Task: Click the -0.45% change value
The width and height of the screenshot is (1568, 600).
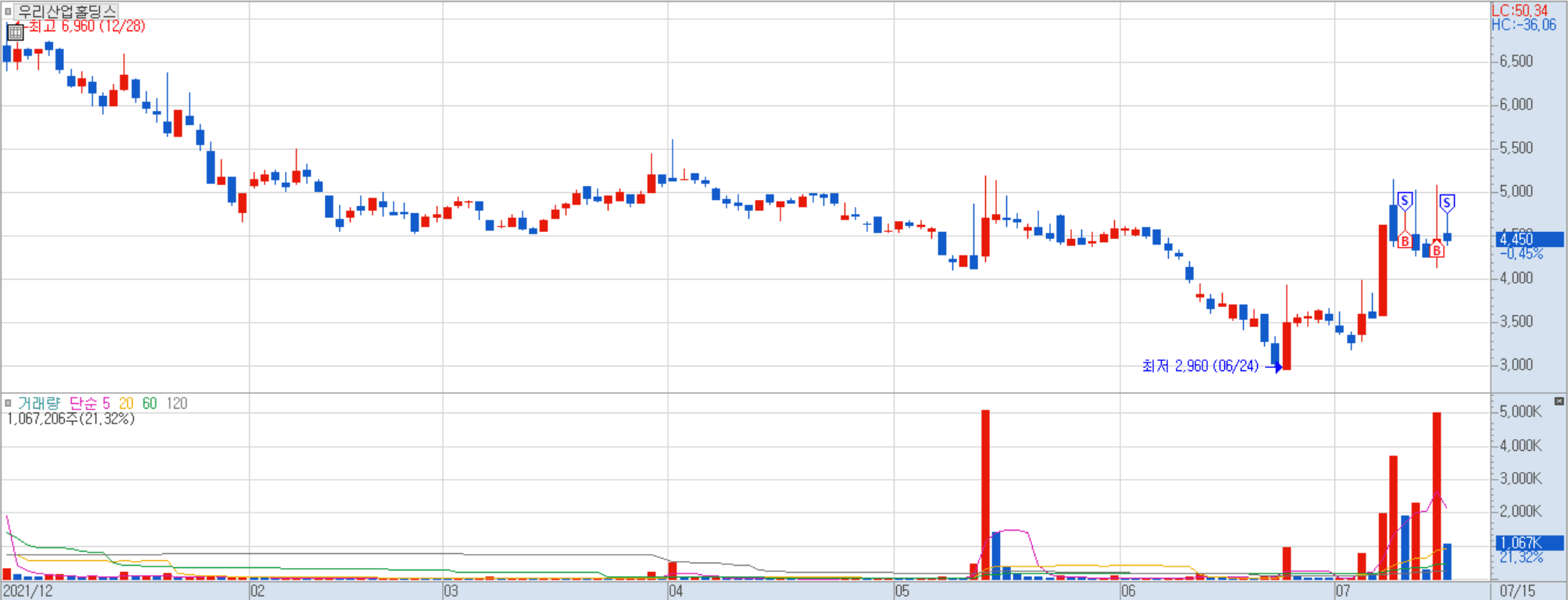Action: [1520, 254]
